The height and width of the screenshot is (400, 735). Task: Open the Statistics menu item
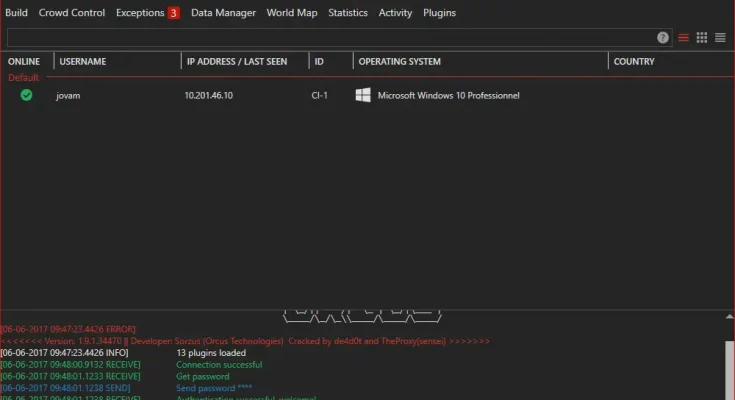coord(348,13)
